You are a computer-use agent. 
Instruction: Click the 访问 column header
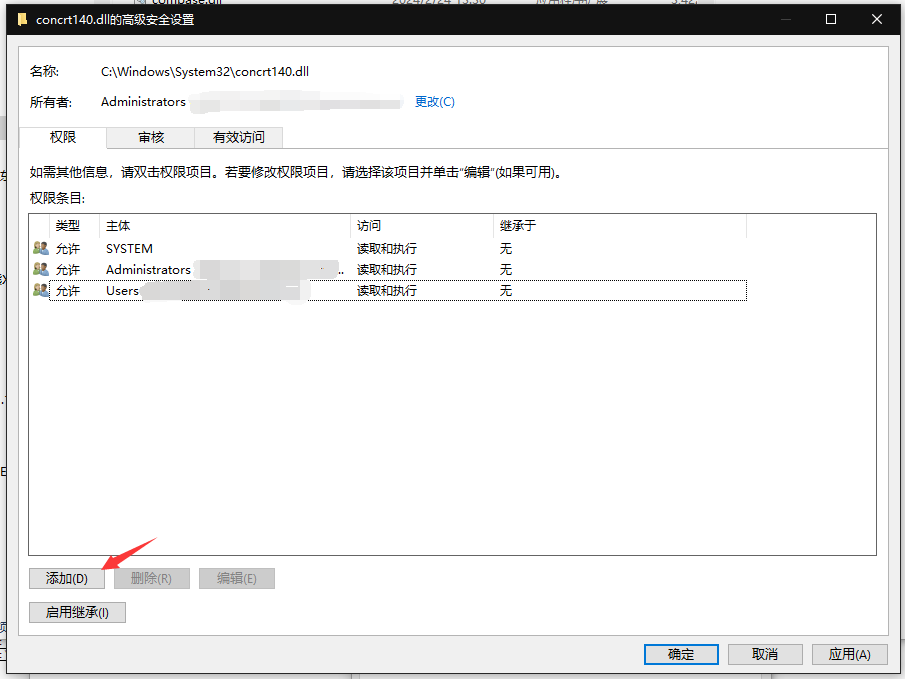[369, 226]
